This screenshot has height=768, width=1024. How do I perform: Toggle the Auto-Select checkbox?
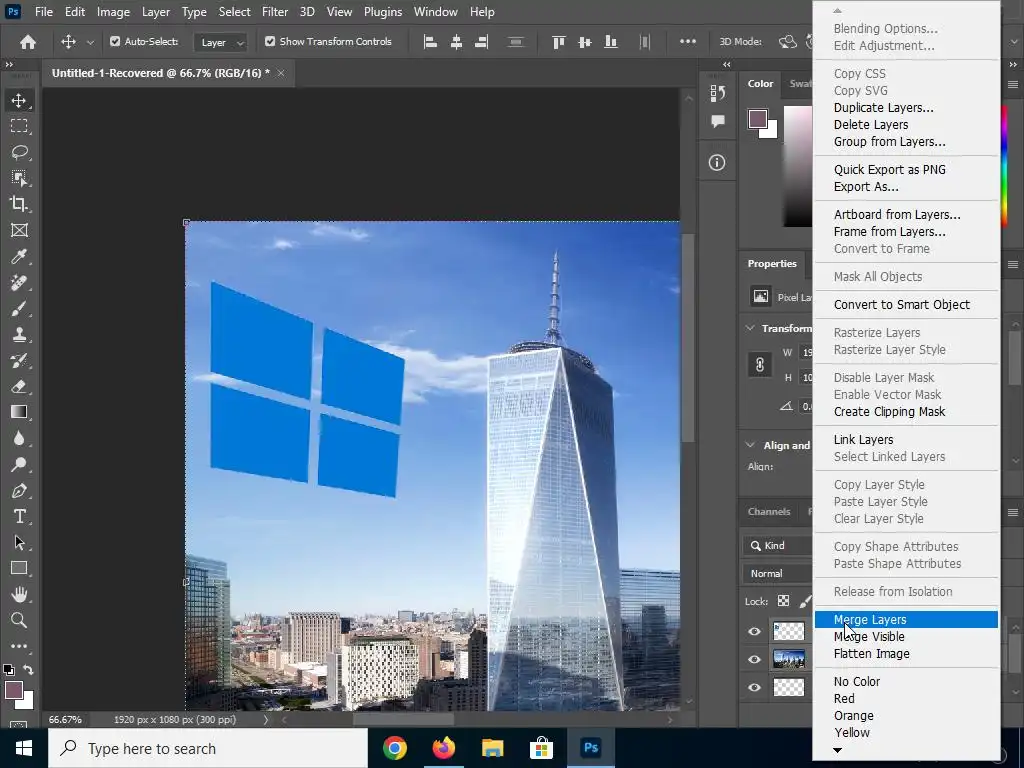pos(115,41)
